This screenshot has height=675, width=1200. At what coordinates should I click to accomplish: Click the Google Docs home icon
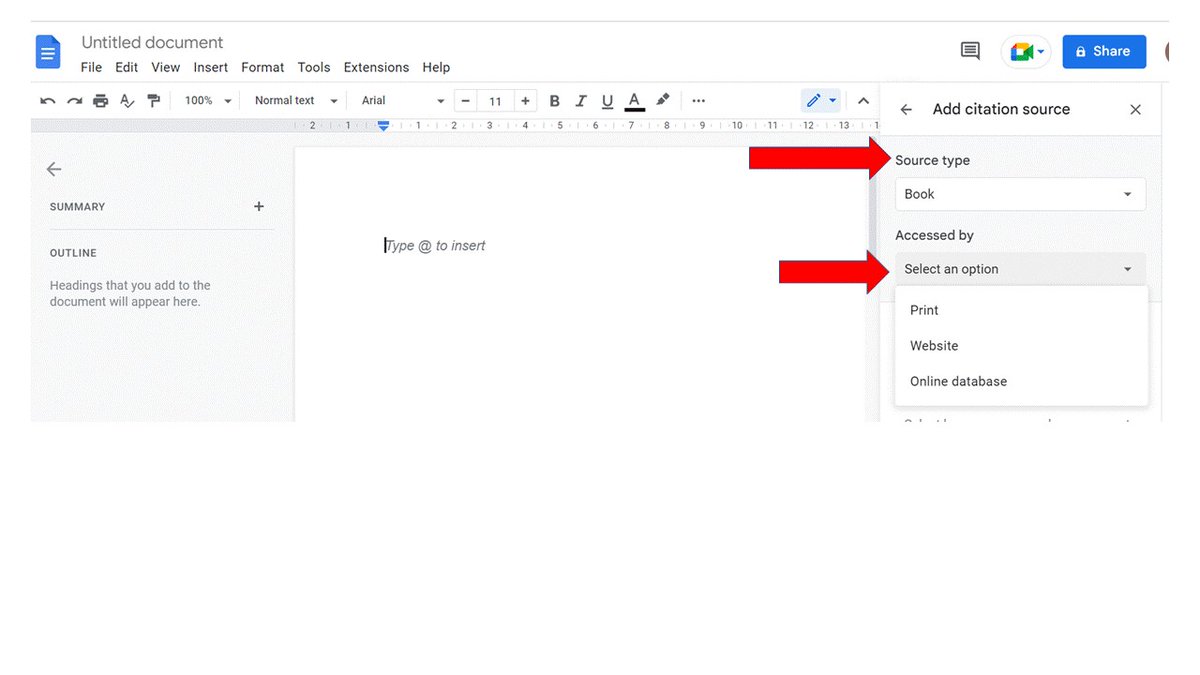click(x=47, y=51)
